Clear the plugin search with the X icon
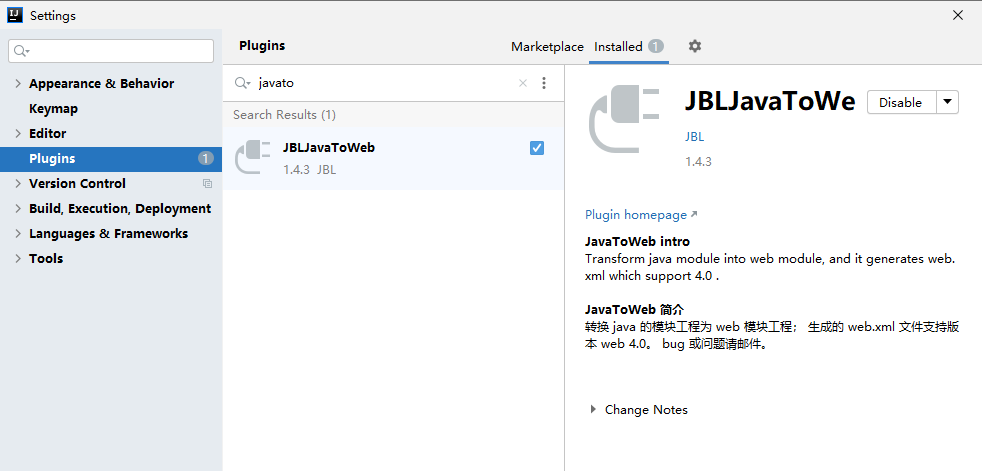Screen dimensions: 982x471 (523, 83)
